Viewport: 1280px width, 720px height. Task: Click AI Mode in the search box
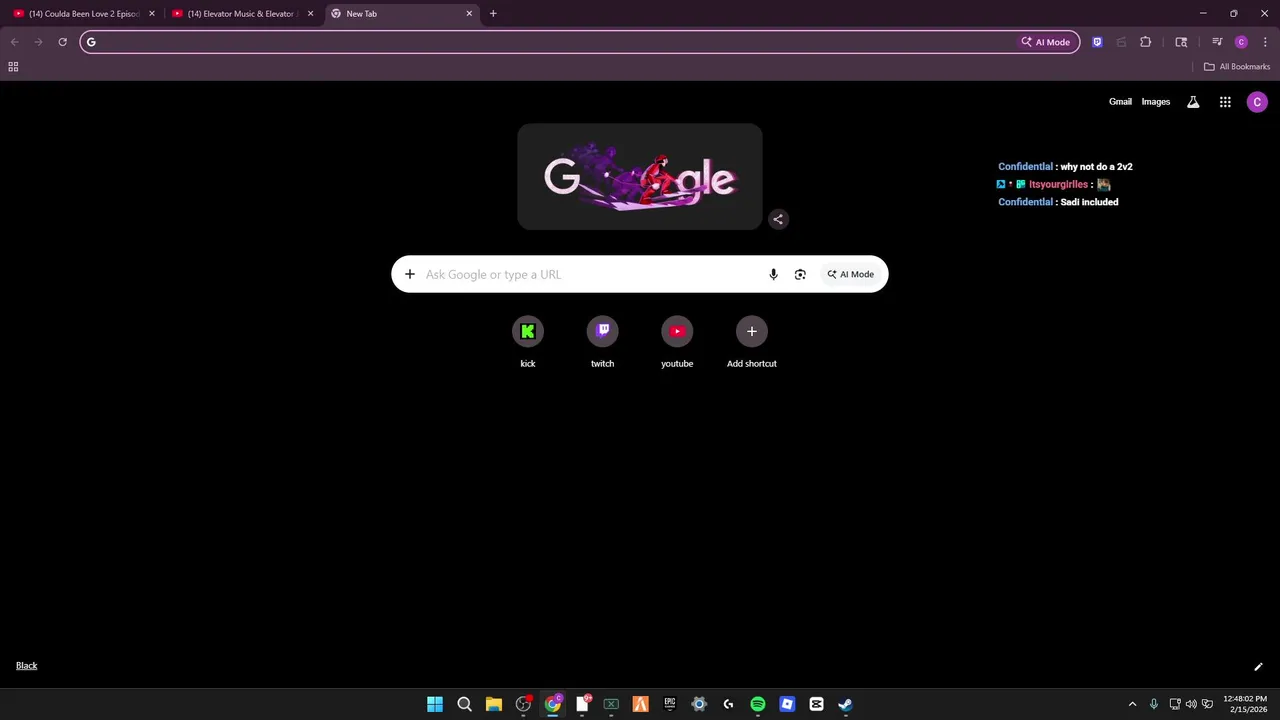(x=850, y=274)
